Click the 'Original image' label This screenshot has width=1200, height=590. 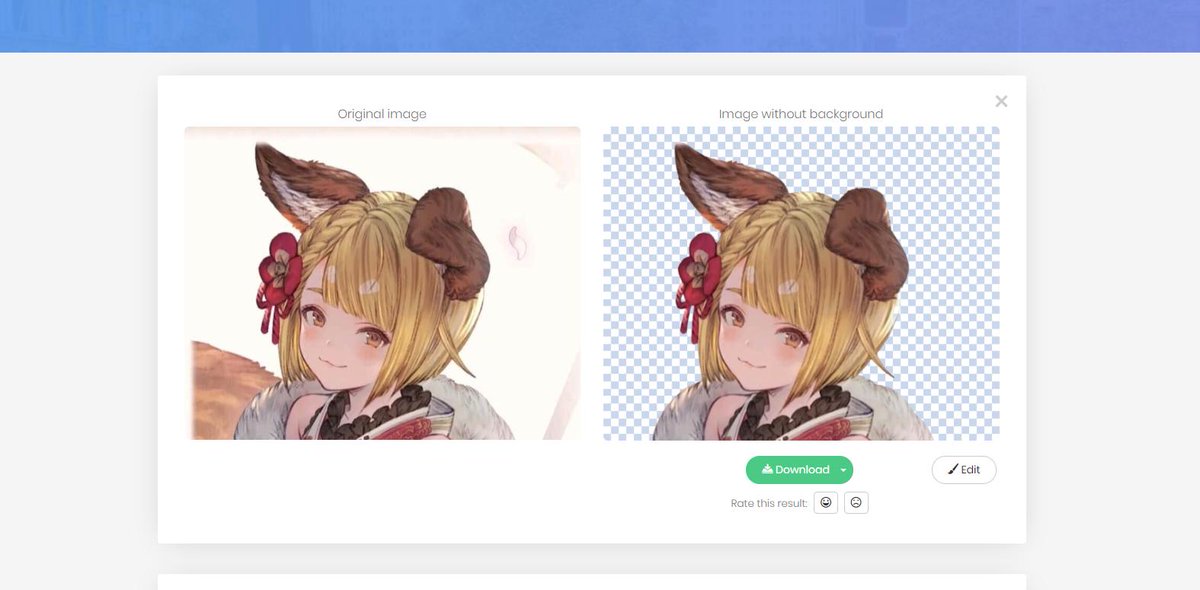click(x=382, y=114)
